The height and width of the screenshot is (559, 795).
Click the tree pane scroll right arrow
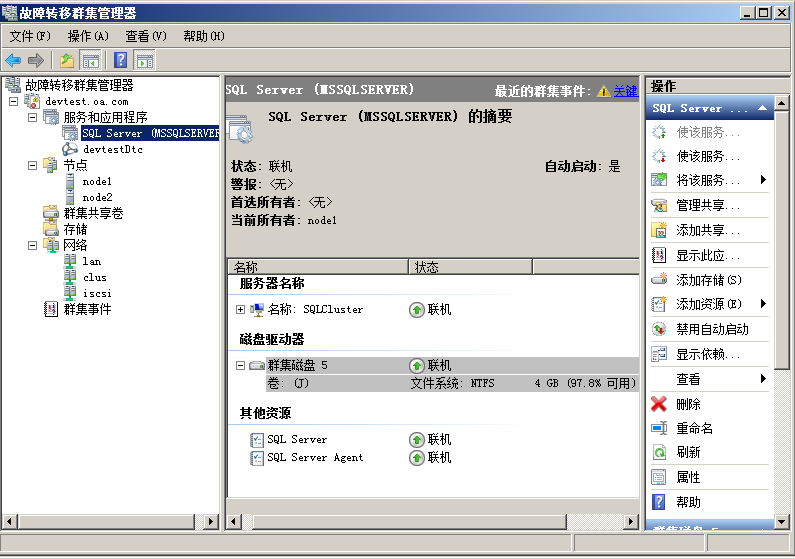(x=211, y=521)
